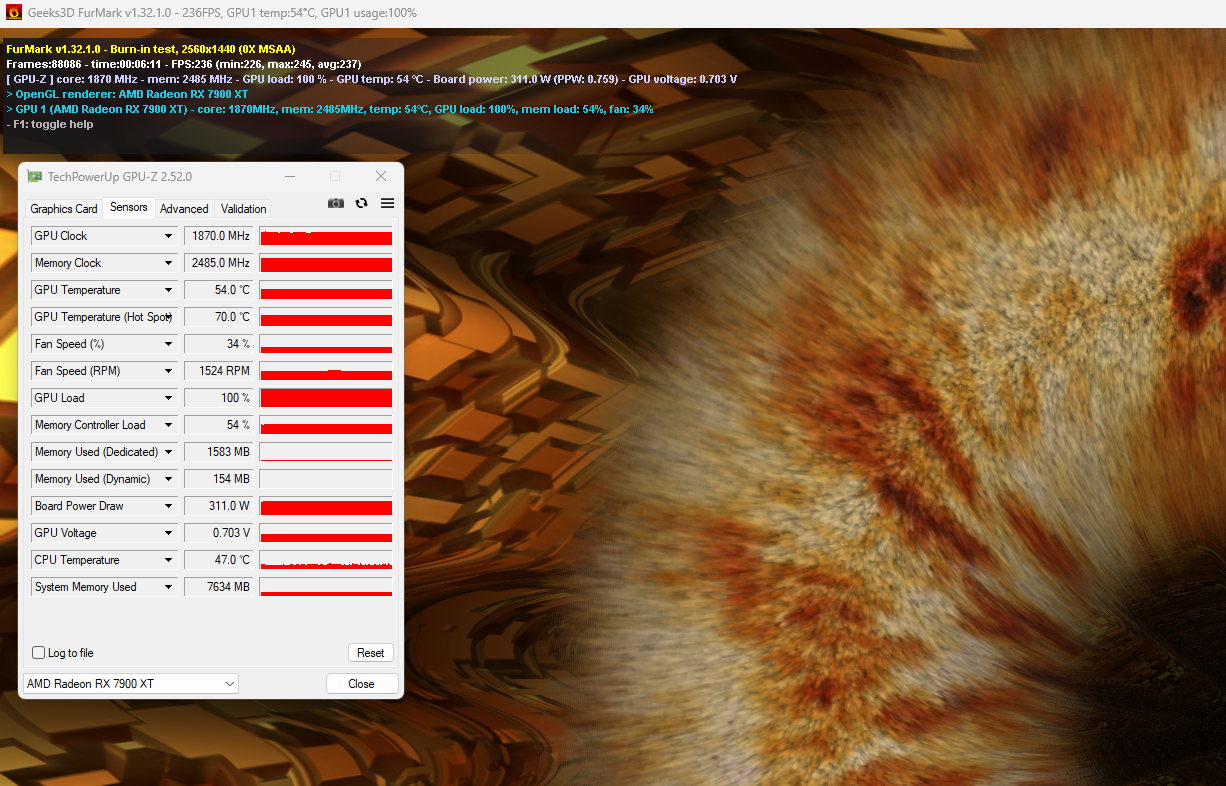1226x786 pixels.
Task: Open the Memory Controller Load dropdown
Action: [x=169, y=425]
